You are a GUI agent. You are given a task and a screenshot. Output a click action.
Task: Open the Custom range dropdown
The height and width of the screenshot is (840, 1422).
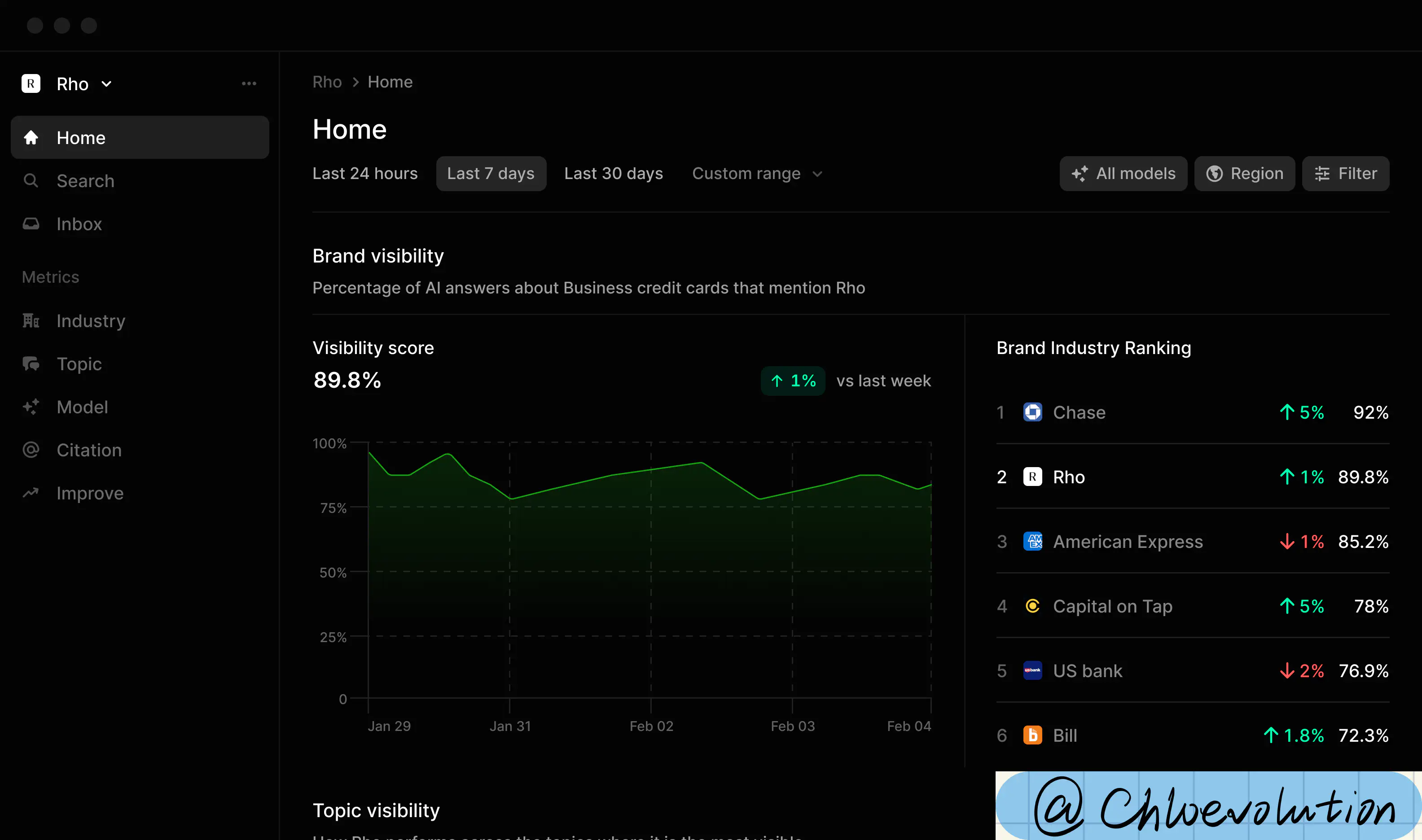[x=757, y=173]
